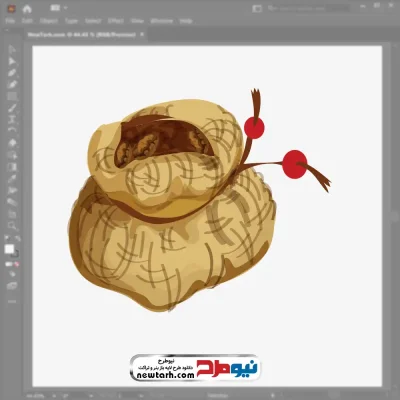
Task: Open the File menu
Action: [x=10, y=21]
